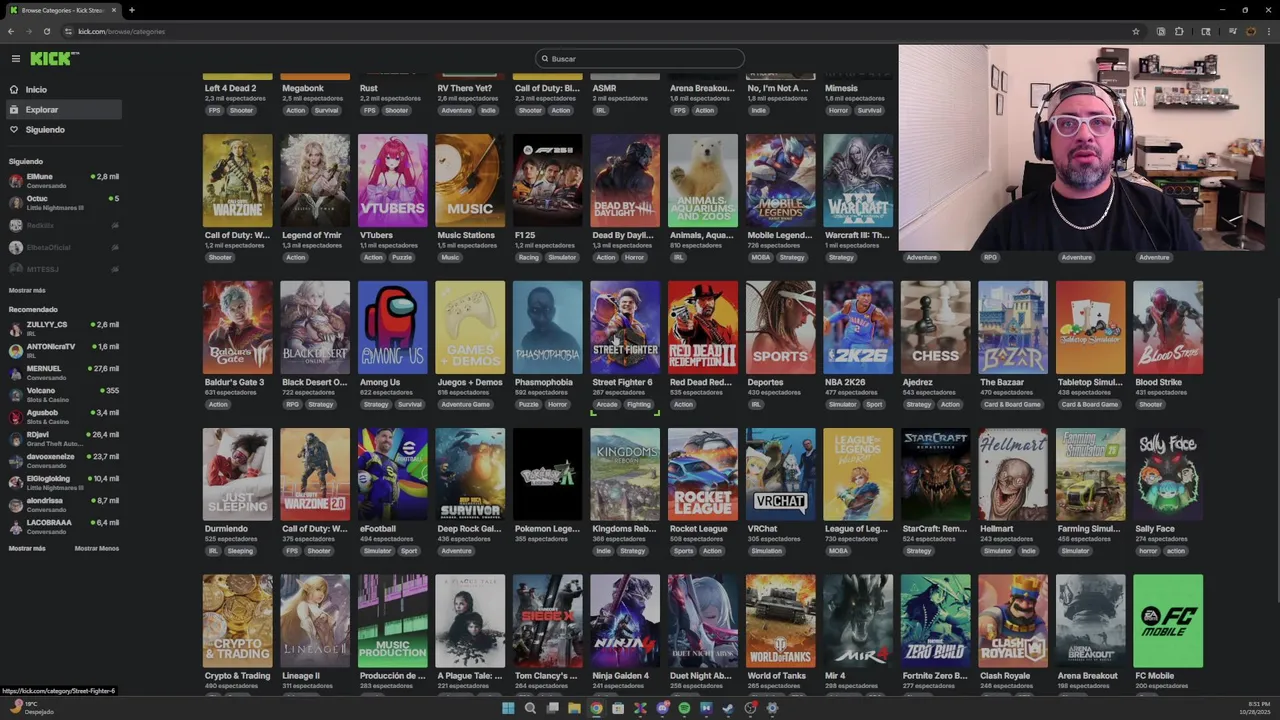The width and height of the screenshot is (1280, 720).
Task: Click MOBA tag under Mobile Legends
Action: (x=761, y=257)
